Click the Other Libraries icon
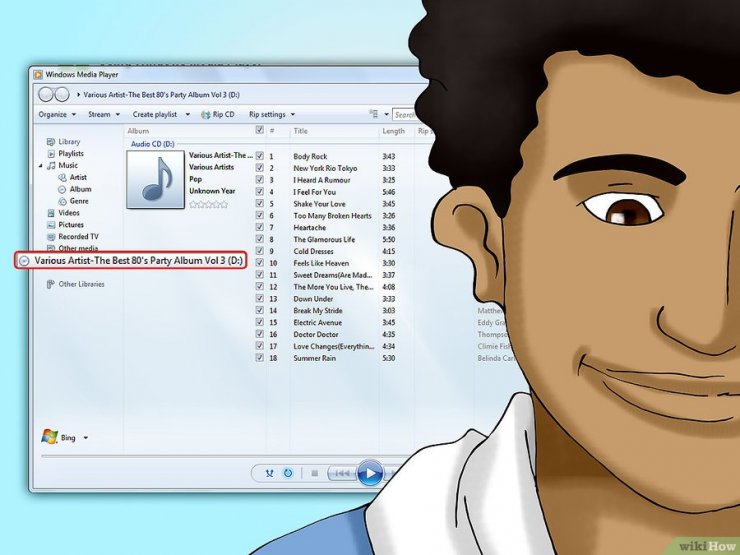Image resolution: width=740 pixels, height=555 pixels. pyautogui.click(x=50, y=284)
